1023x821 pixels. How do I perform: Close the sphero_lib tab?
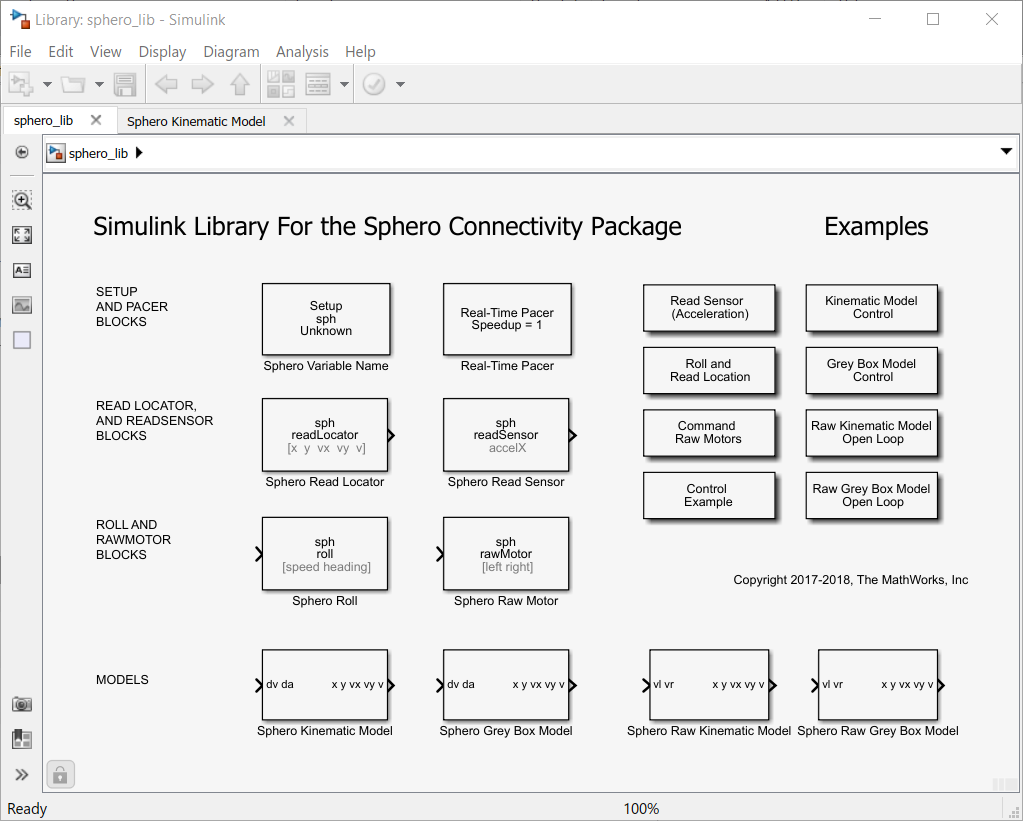pyautogui.click(x=96, y=120)
